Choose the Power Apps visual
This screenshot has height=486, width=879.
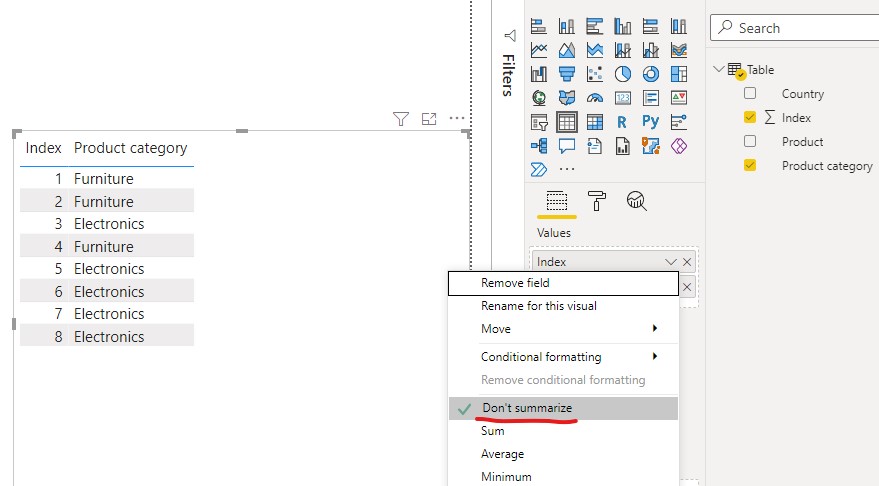pyautogui.click(x=679, y=146)
